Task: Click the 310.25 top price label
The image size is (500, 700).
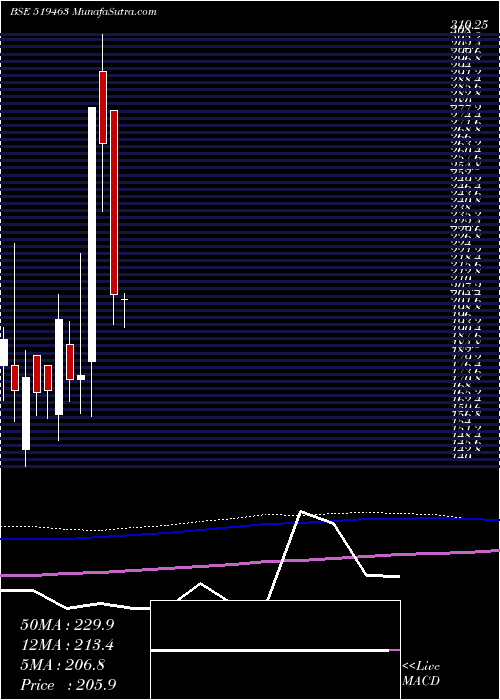Action: coord(469,26)
